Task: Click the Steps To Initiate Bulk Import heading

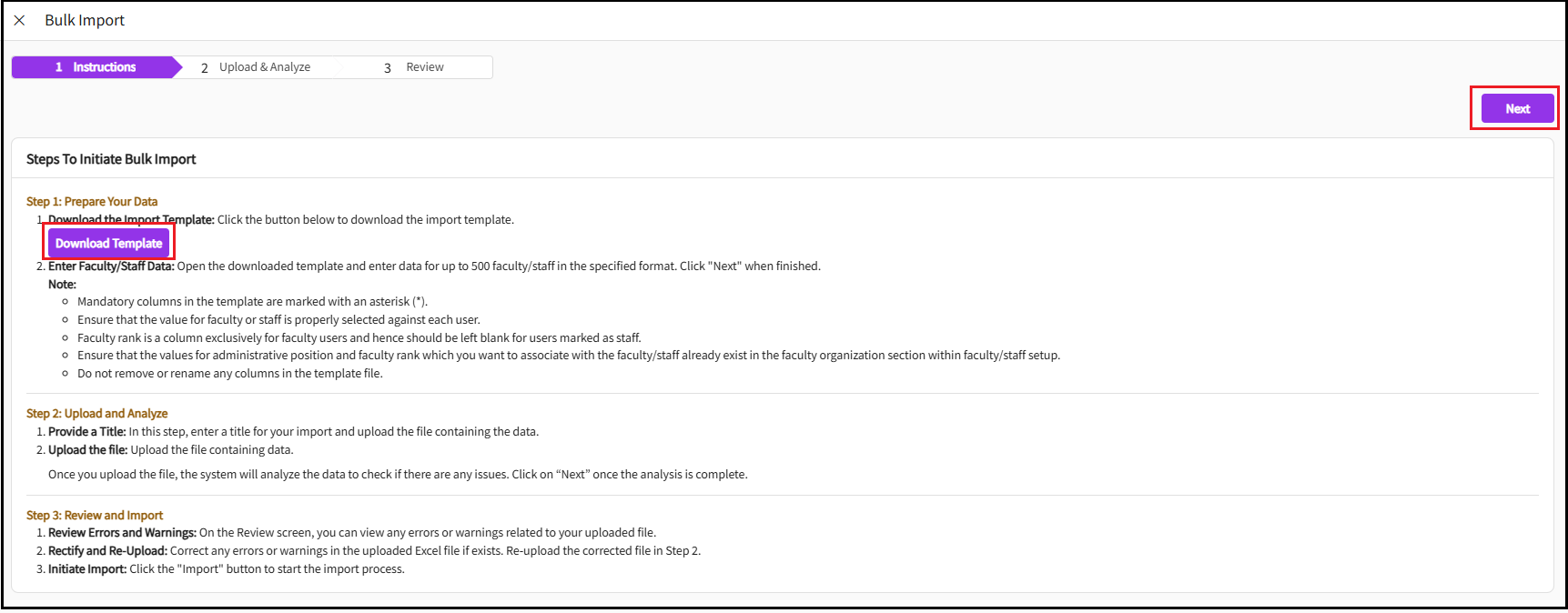Action: [x=111, y=159]
